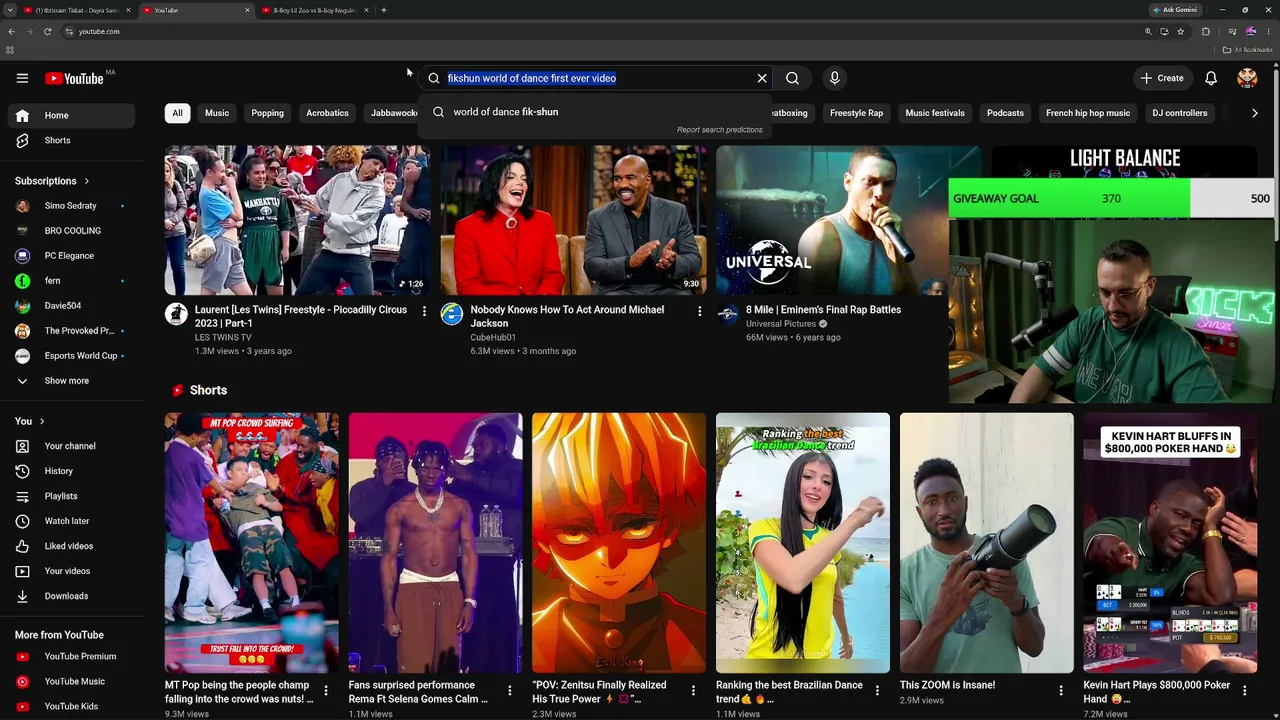Open options for the Zenitsu short
1280x720 pixels.
coord(693,690)
